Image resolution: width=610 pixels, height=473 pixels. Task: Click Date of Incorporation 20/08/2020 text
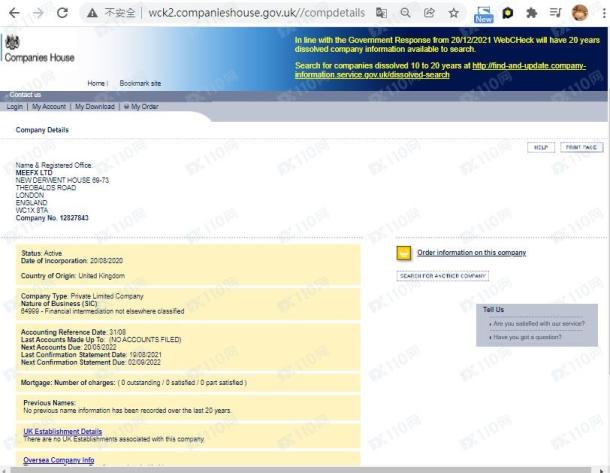(x=72, y=261)
